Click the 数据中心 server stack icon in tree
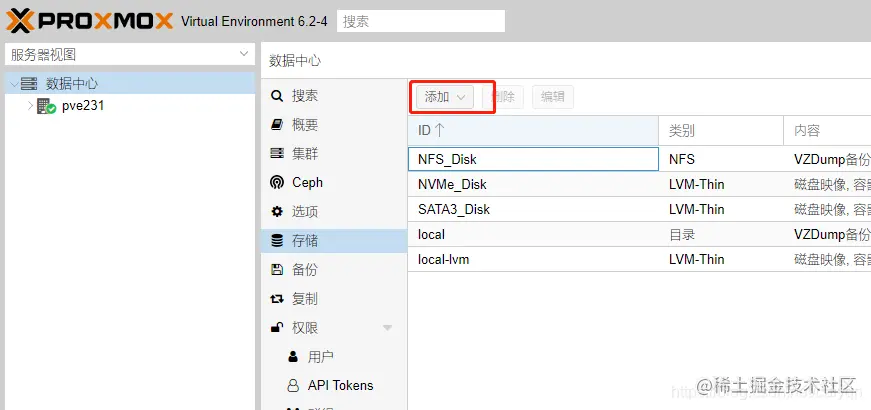This screenshot has height=410, width=871. coord(29,84)
